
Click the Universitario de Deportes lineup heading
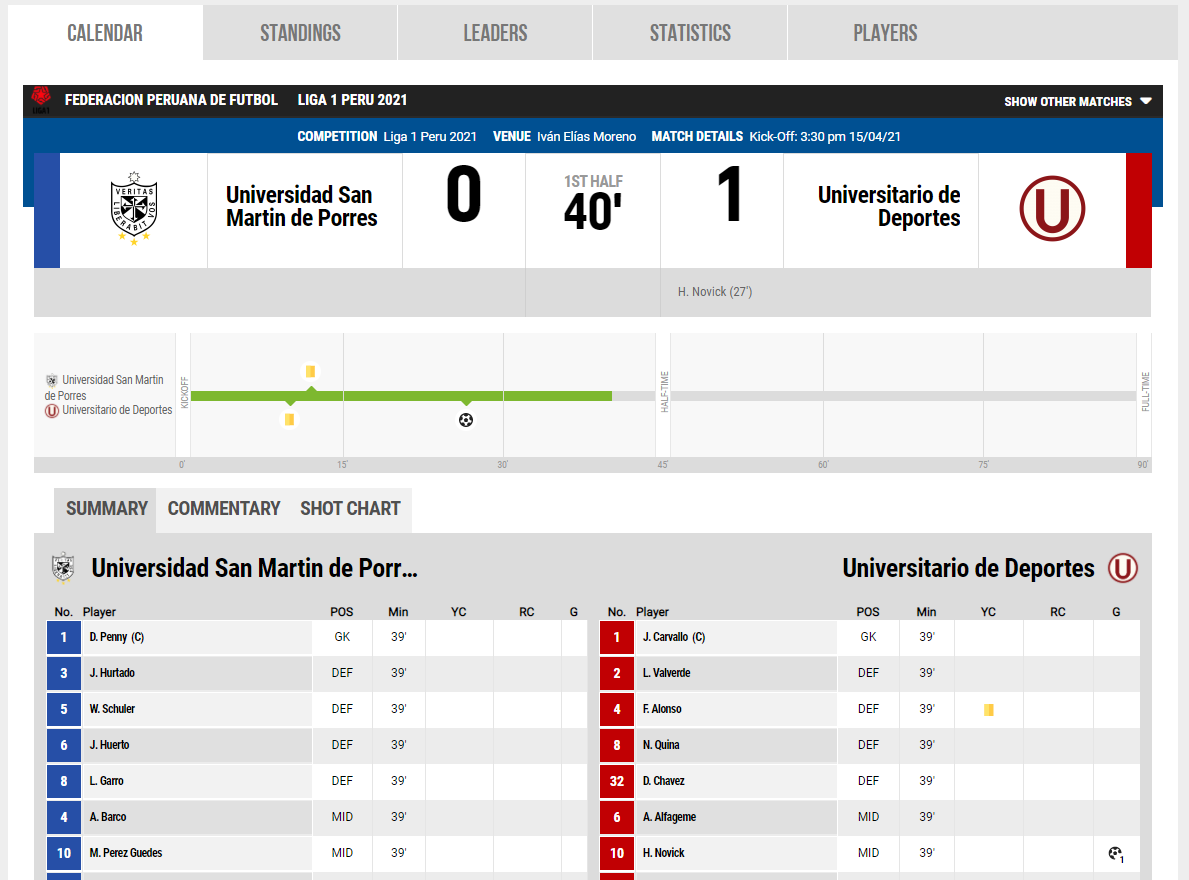point(968,568)
